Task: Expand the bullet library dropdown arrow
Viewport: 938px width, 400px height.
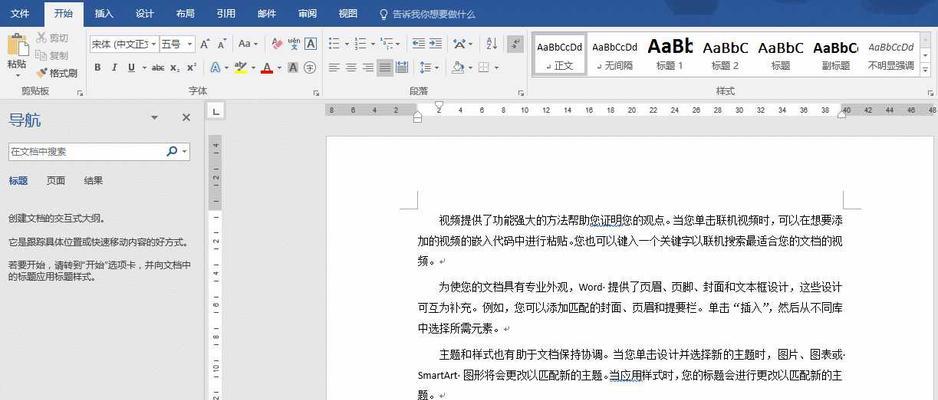Action: click(346, 44)
